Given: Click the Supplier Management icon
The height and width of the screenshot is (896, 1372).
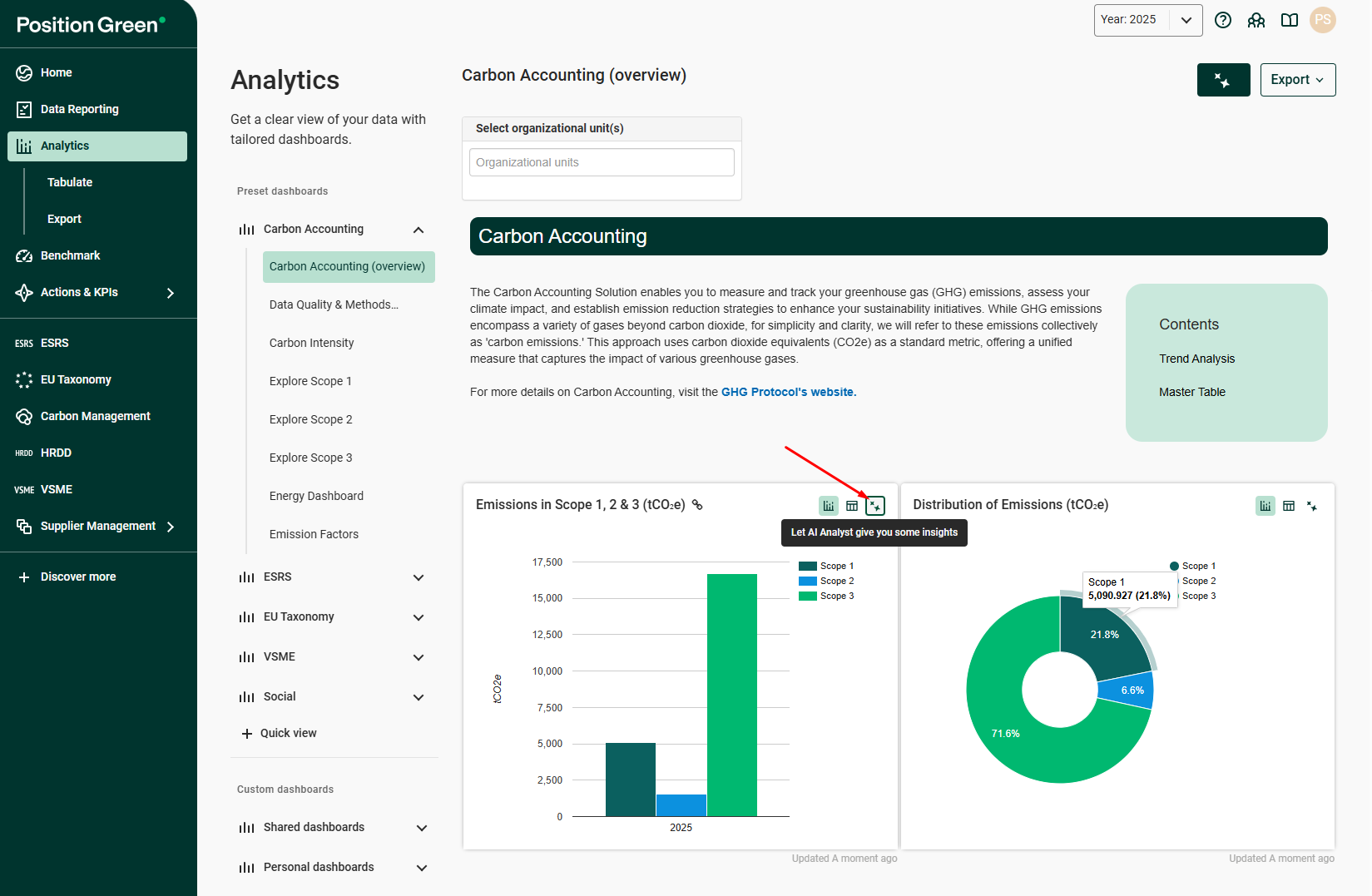Looking at the screenshot, I should click(x=24, y=526).
